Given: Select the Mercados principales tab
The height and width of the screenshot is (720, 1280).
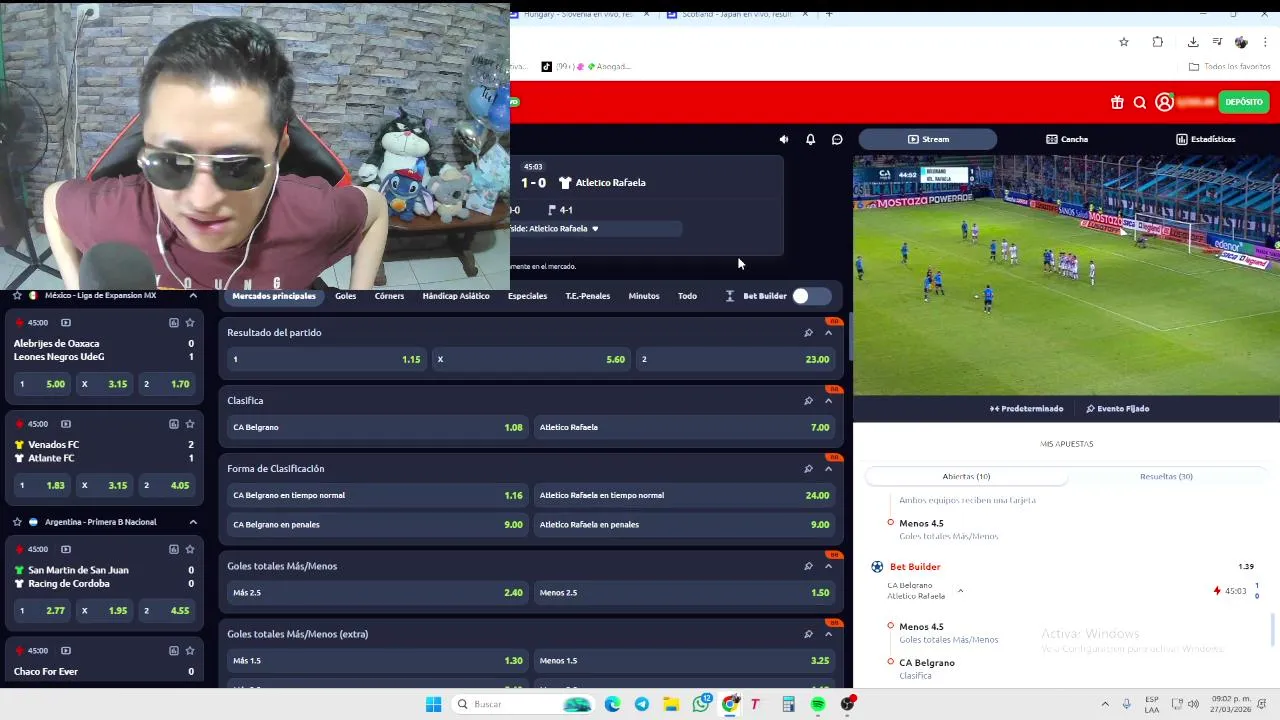Looking at the screenshot, I should click(274, 296).
